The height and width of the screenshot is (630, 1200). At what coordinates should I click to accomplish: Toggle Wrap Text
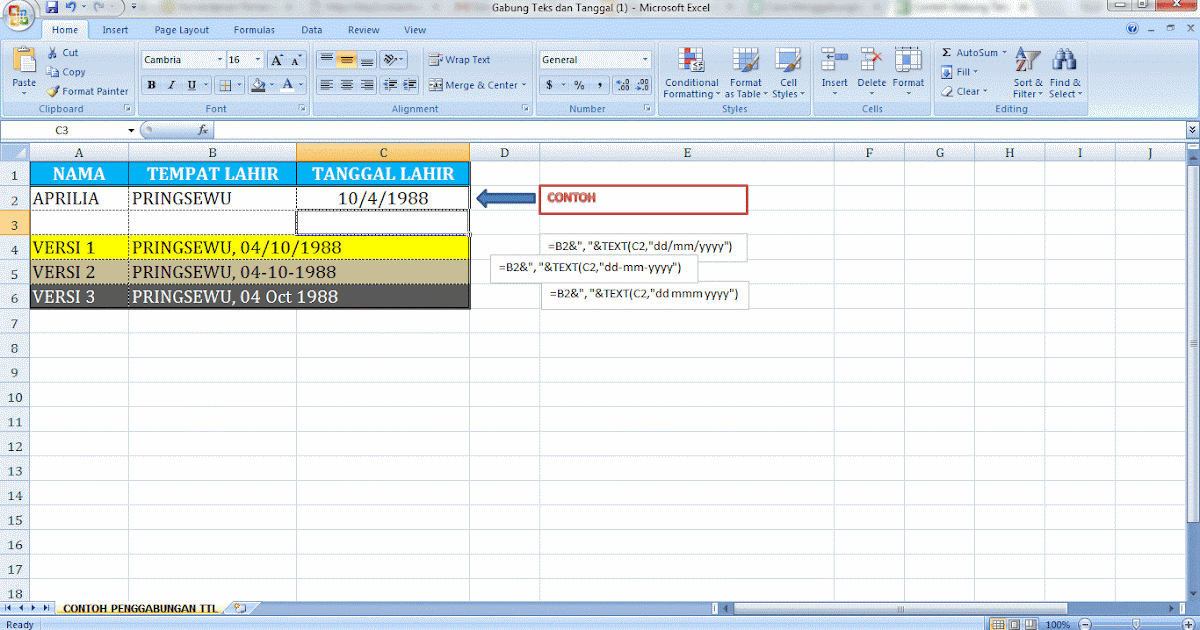click(460, 60)
